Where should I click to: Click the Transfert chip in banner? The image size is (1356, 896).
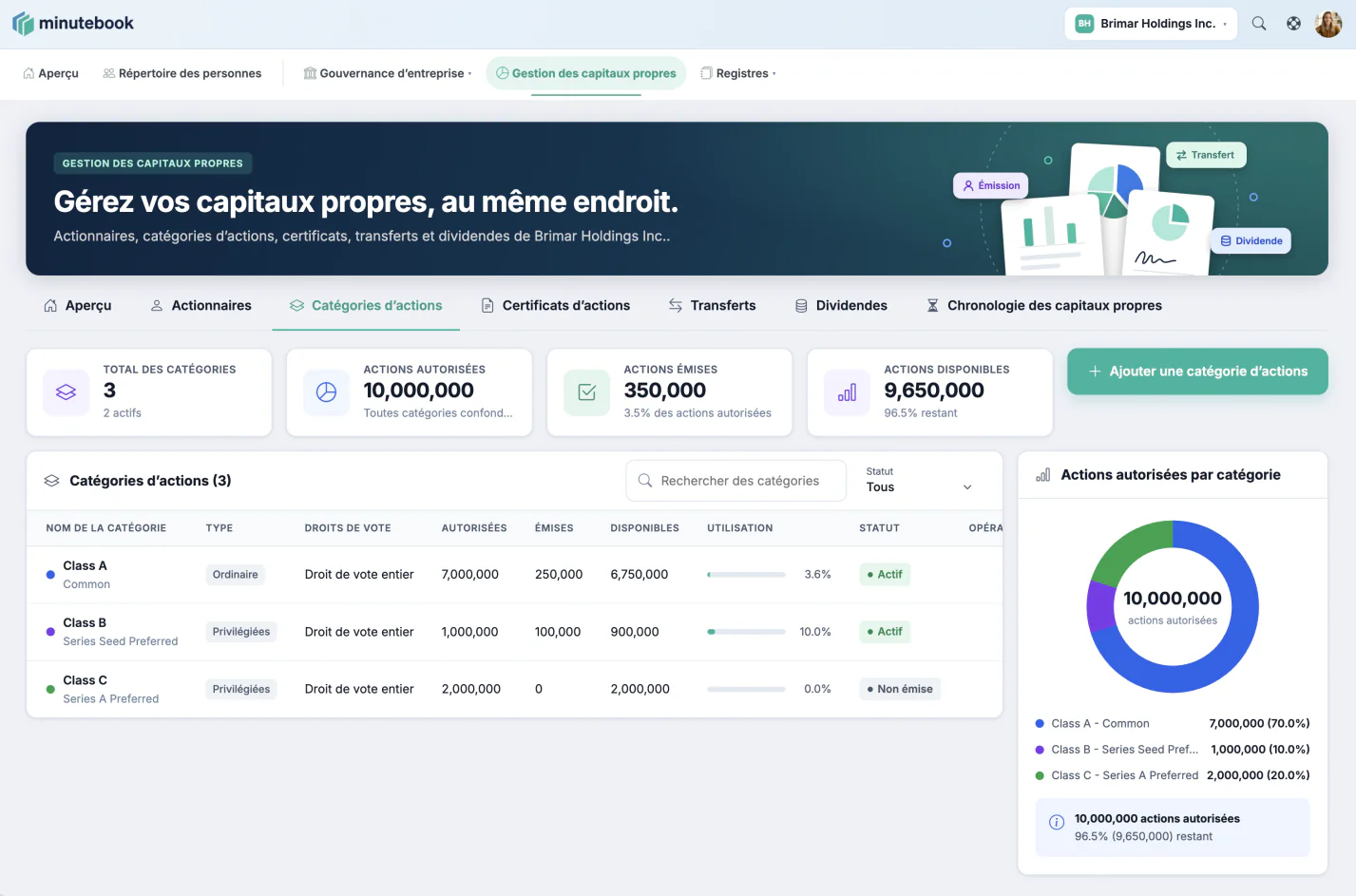(1206, 155)
